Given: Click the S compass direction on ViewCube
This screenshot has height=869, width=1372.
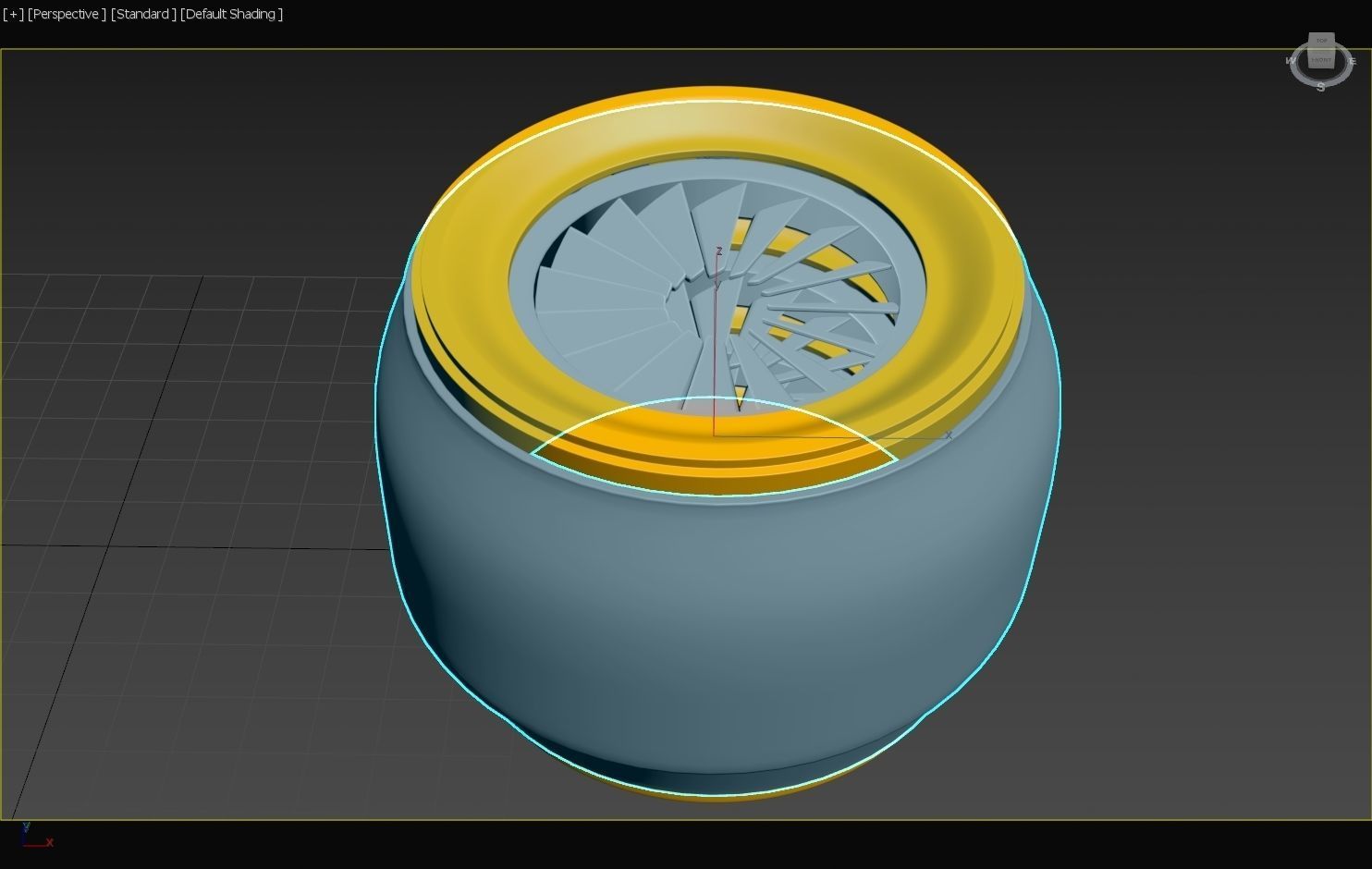Looking at the screenshot, I should [1321, 86].
